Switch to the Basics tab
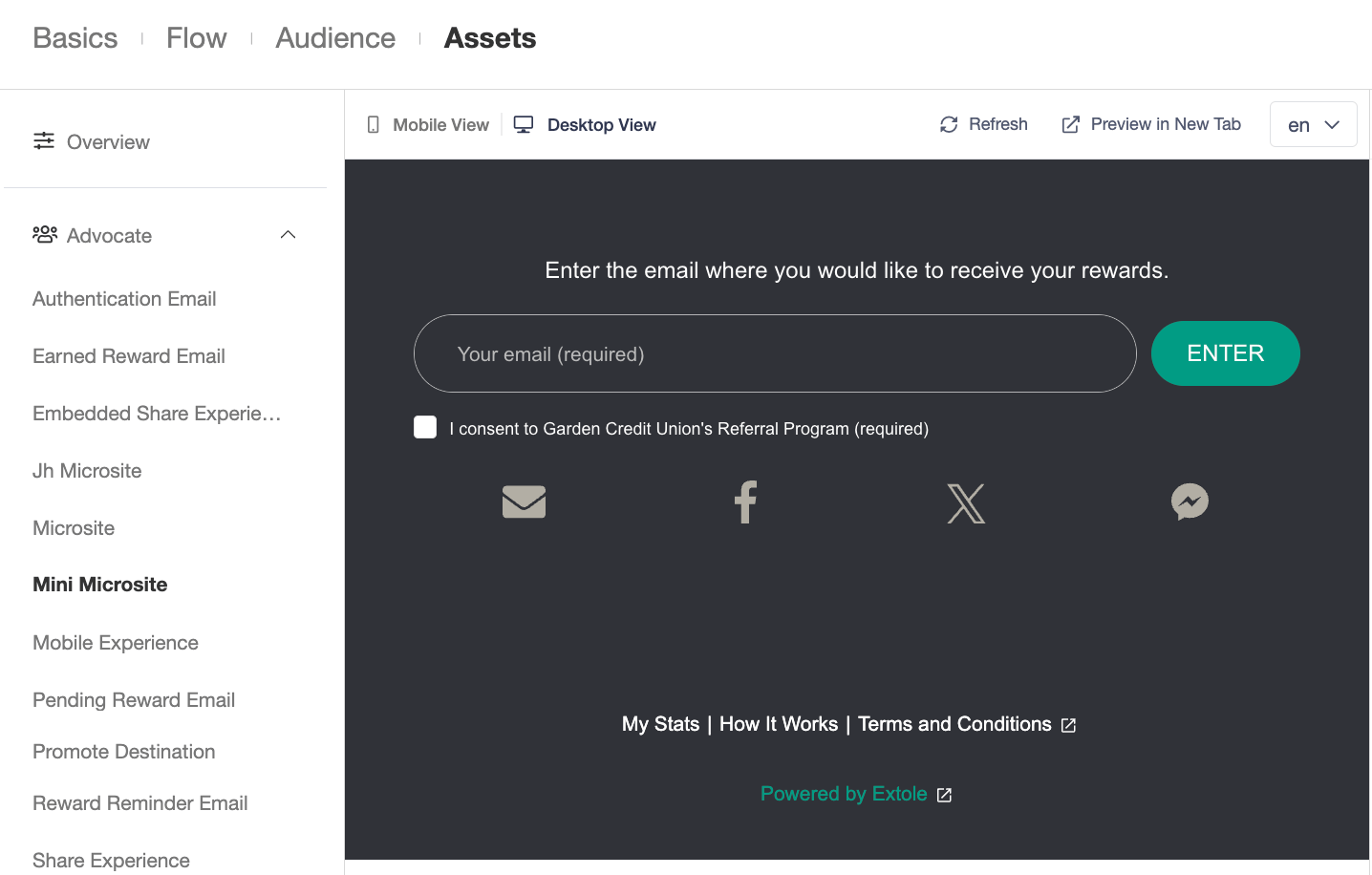This screenshot has width=1372, height=875. pyautogui.click(x=75, y=38)
